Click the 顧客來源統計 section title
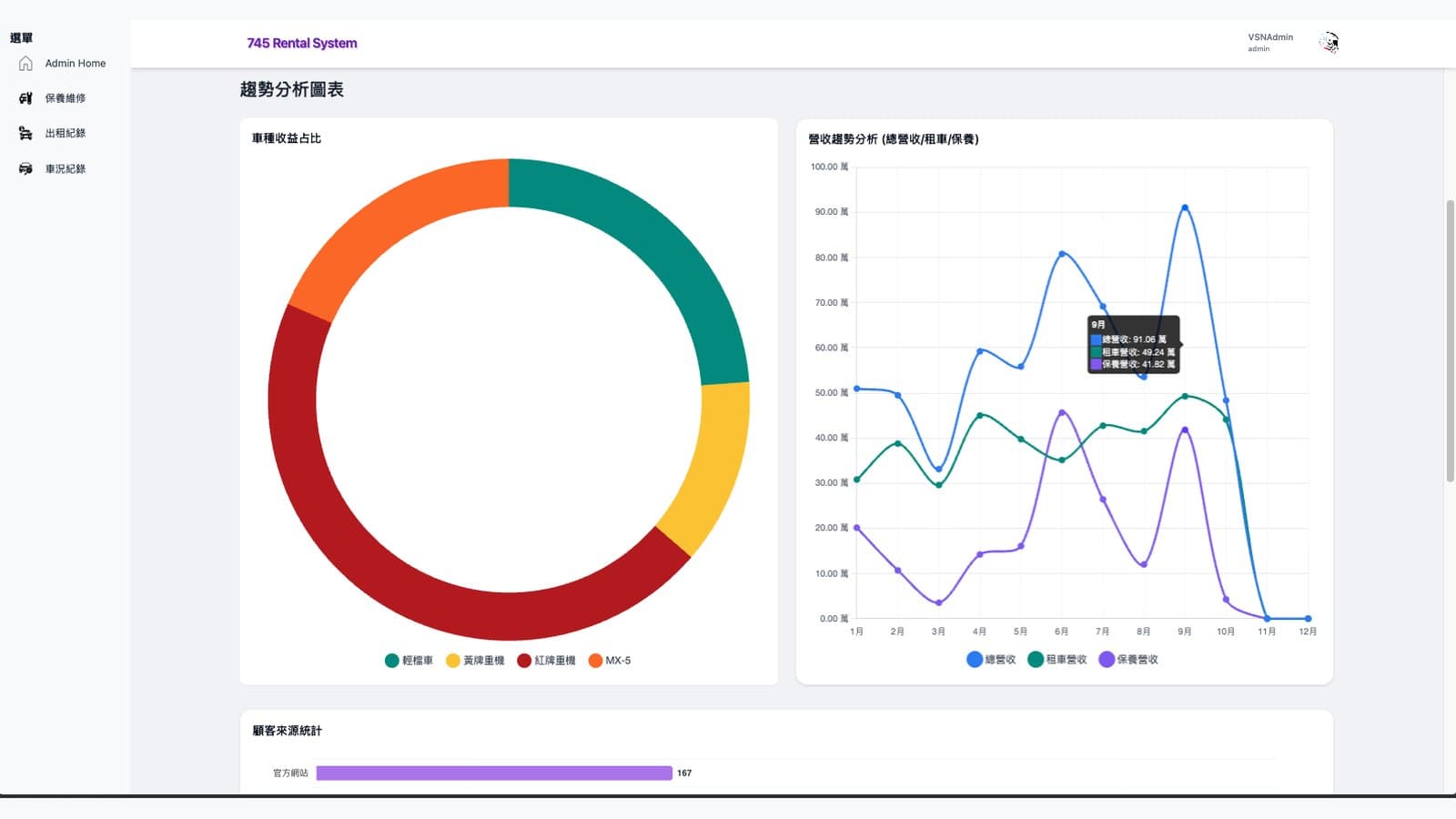1456x819 pixels. tap(287, 731)
